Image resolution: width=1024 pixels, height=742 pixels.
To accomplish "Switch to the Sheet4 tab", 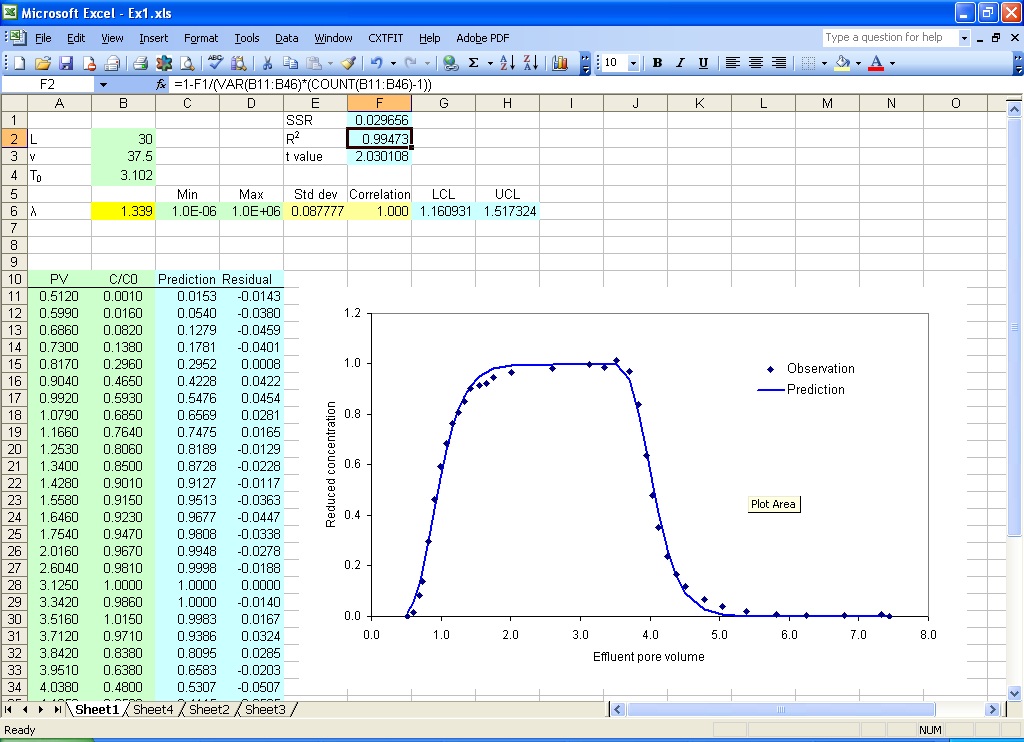I will (x=153, y=709).
